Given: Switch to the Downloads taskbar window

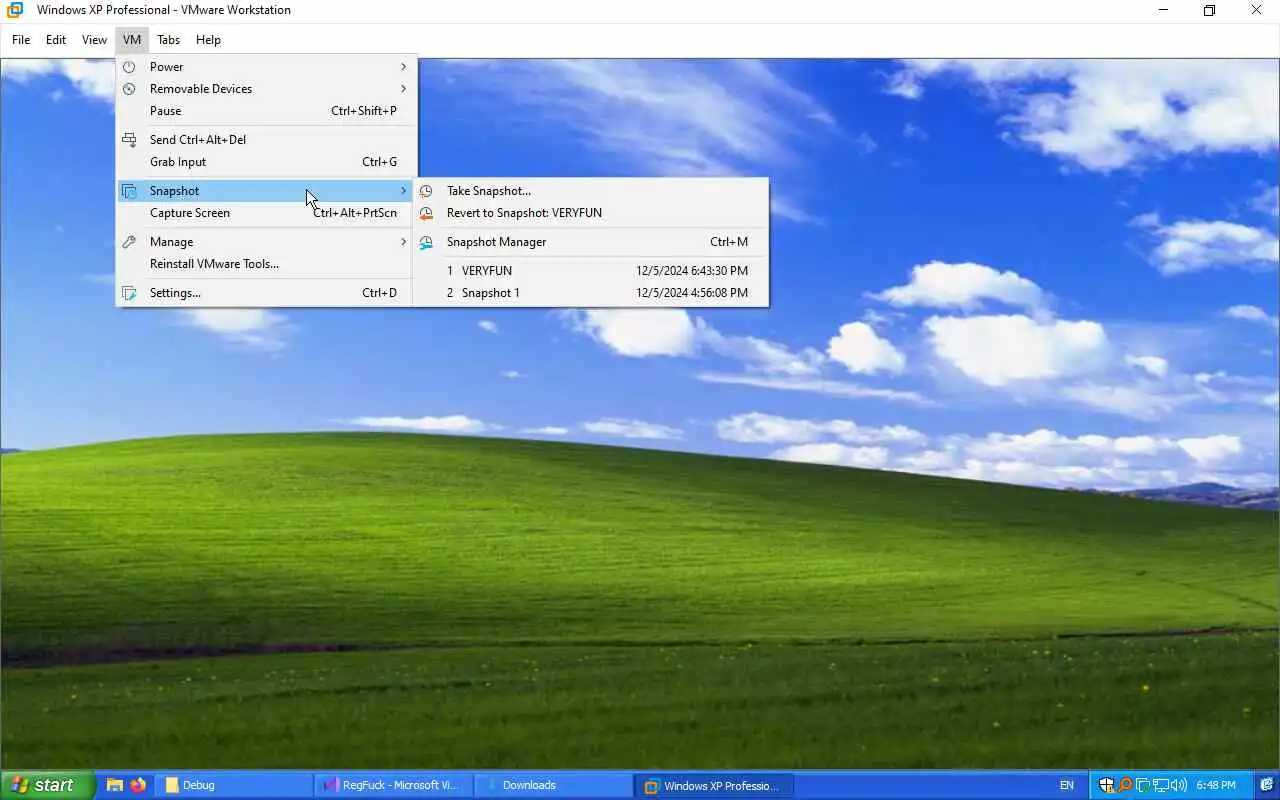Looking at the screenshot, I should (x=553, y=785).
